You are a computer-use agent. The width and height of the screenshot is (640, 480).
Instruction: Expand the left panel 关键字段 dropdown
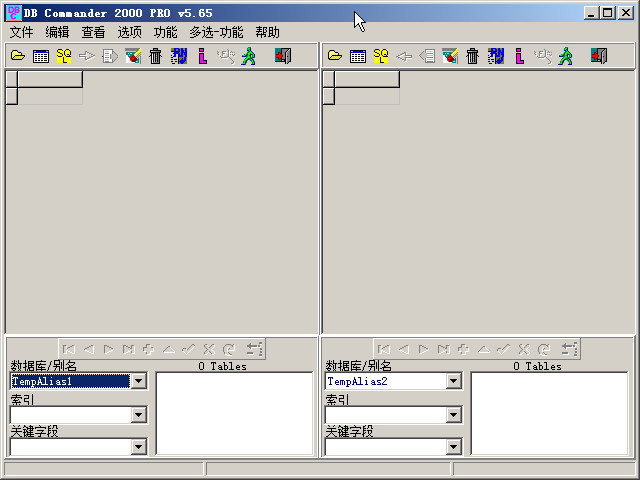[x=139, y=447]
